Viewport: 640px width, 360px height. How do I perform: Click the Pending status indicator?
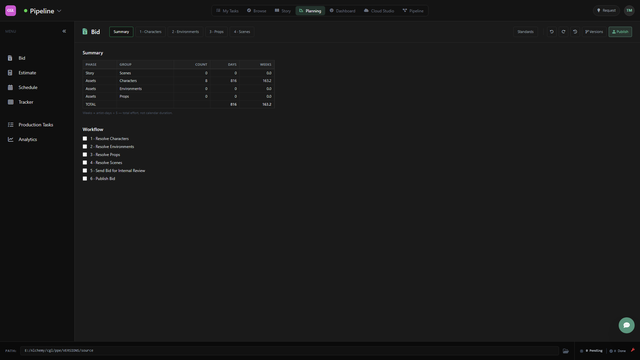591,351
